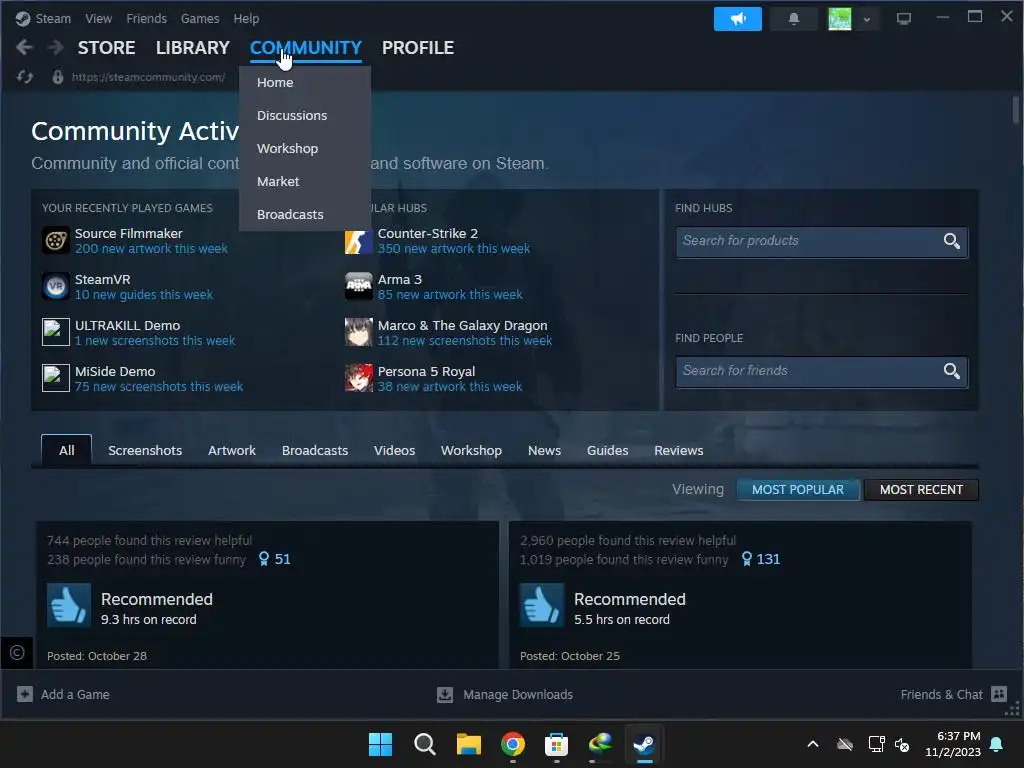1024x768 pixels.
Task: Click the award icon beside 131
Action: (x=746, y=559)
